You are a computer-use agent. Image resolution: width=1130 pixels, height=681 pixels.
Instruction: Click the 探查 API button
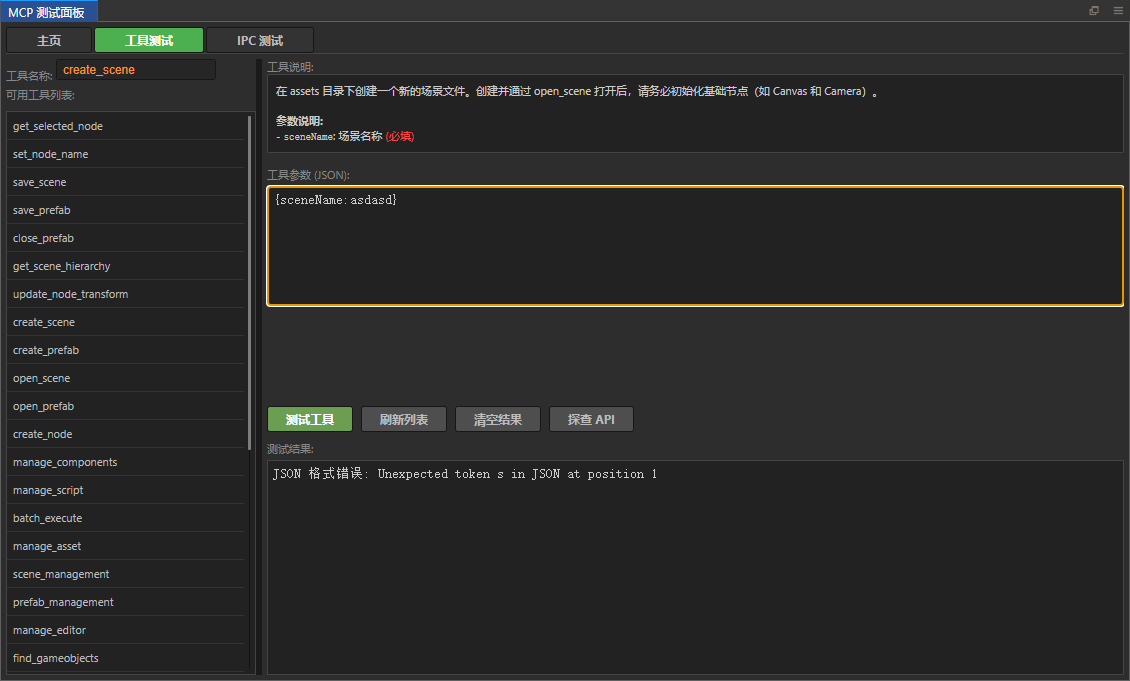click(x=591, y=419)
